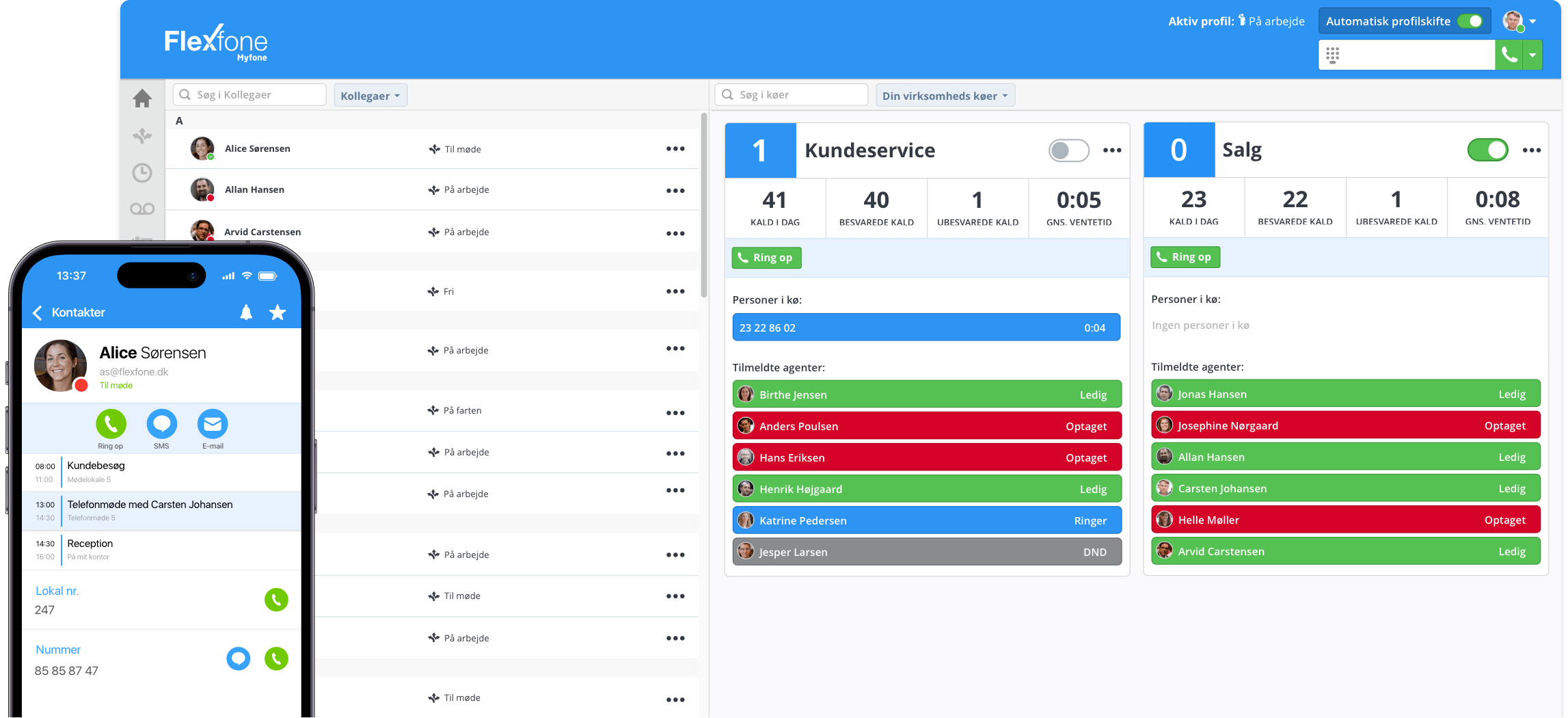Select agent Jesper Larsen
The width and height of the screenshot is (1568, 718).
(927, 552)
